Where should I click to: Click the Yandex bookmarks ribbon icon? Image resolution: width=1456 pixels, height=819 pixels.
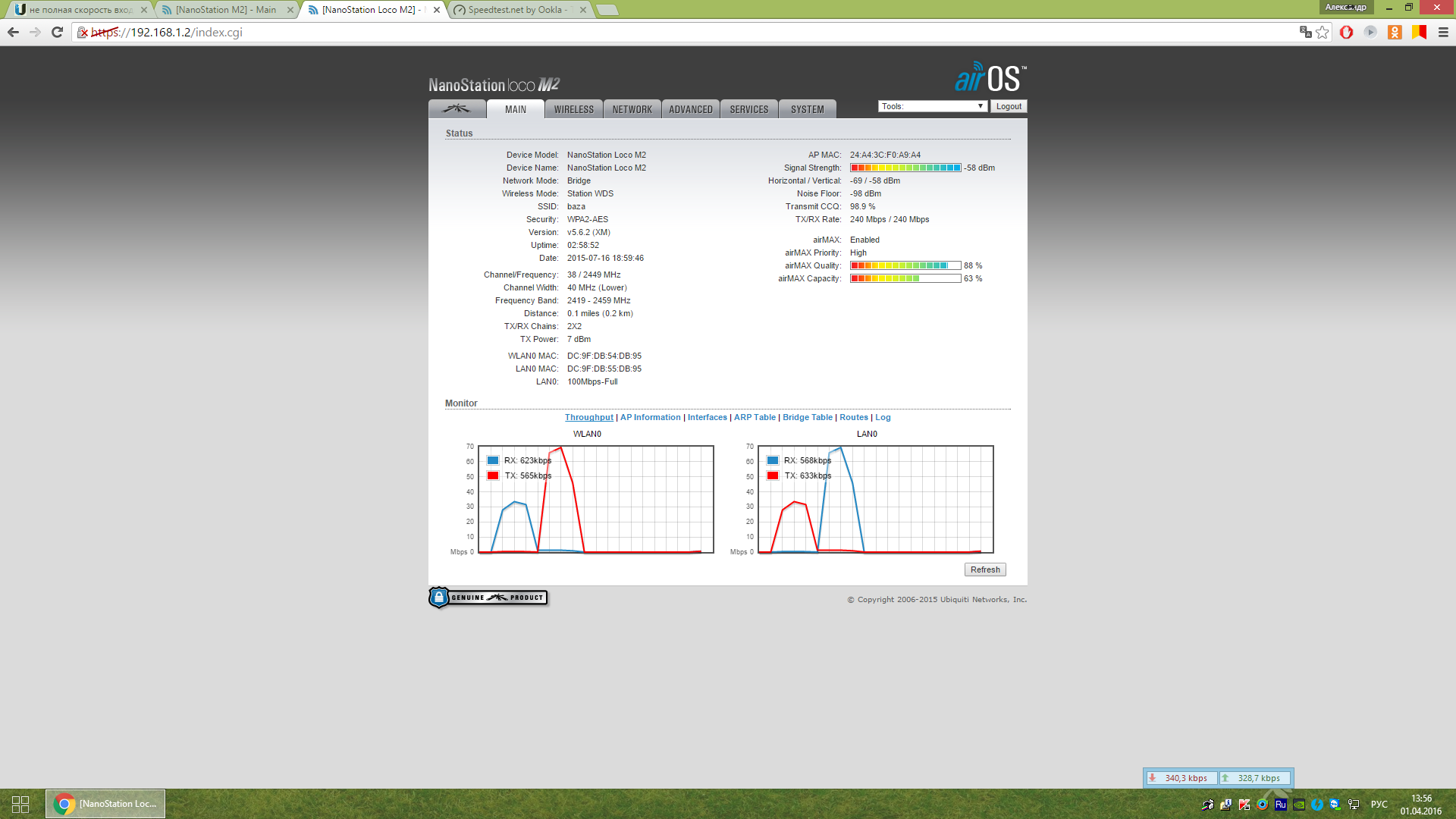(1419, 32)
